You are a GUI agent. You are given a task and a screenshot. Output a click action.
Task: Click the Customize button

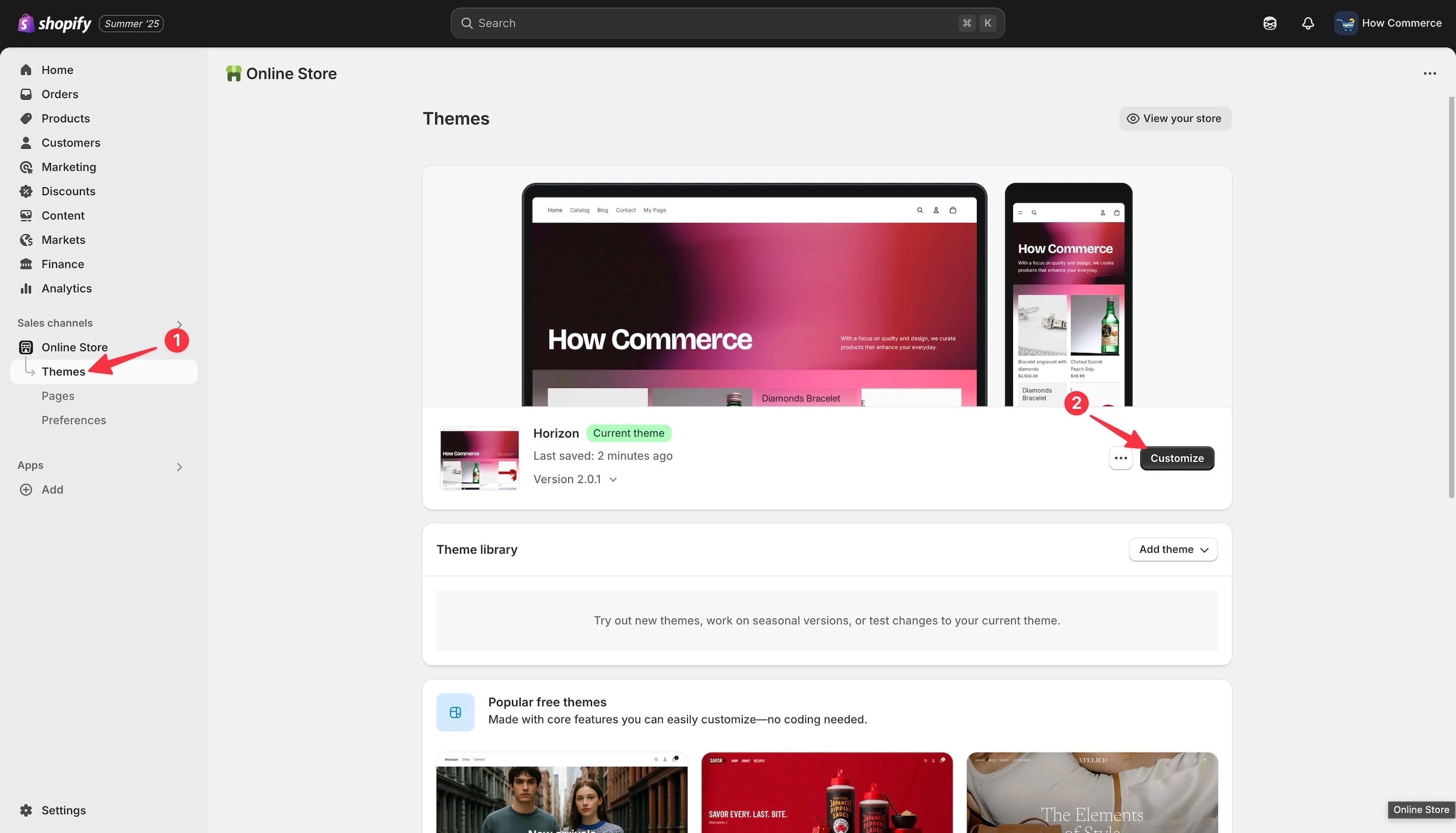(1177, 458)
